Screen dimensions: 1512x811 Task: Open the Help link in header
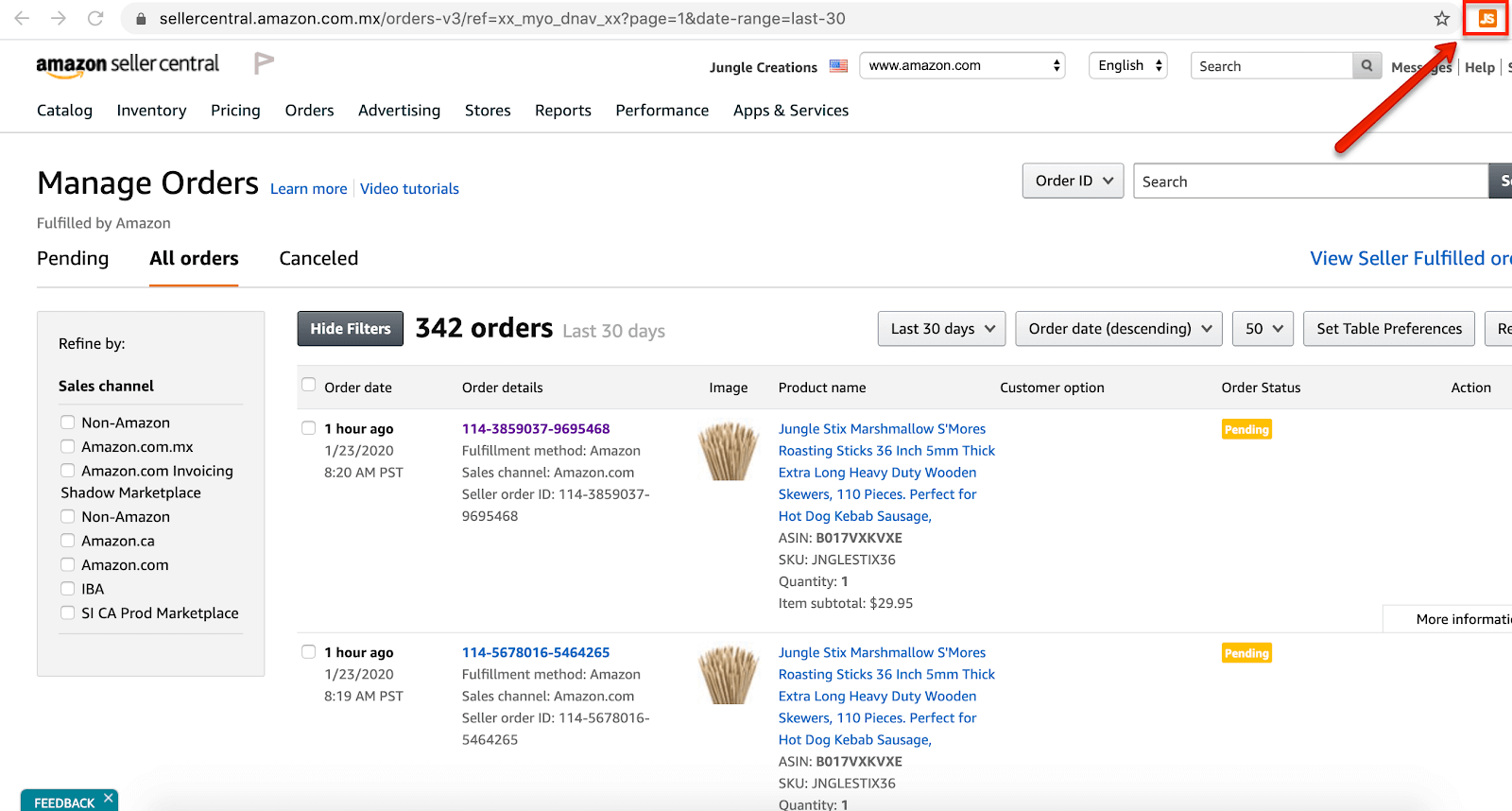click(1480, 67)
